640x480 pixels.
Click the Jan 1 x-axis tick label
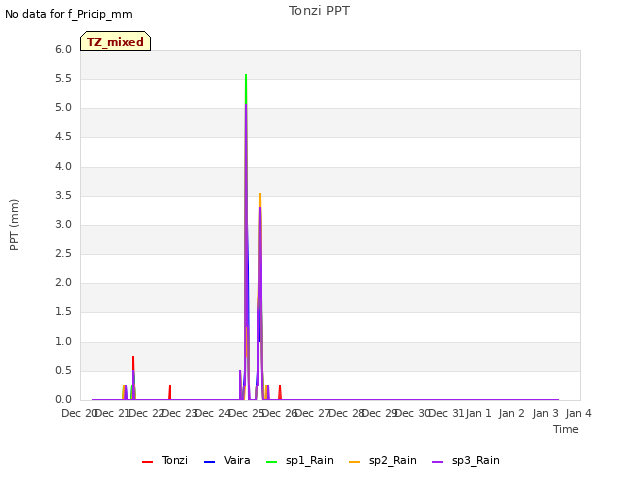tap(478, 414)
